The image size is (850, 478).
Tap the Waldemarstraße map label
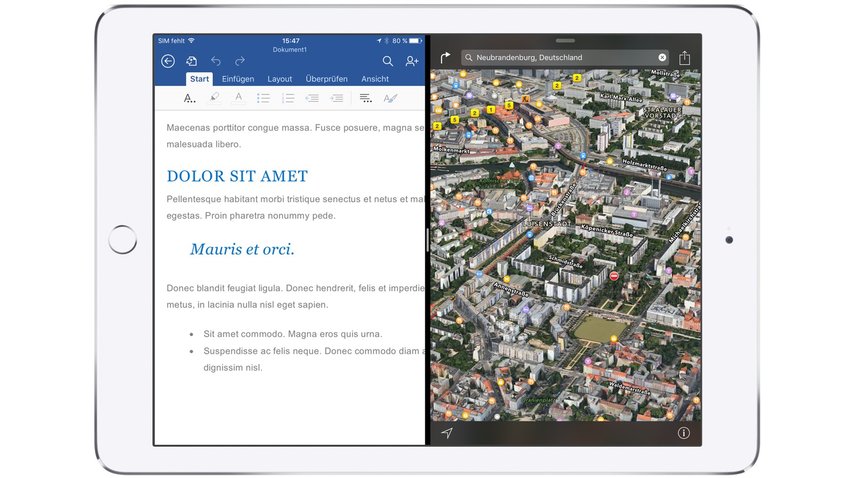pyautogui.click(x=630, y=388)
